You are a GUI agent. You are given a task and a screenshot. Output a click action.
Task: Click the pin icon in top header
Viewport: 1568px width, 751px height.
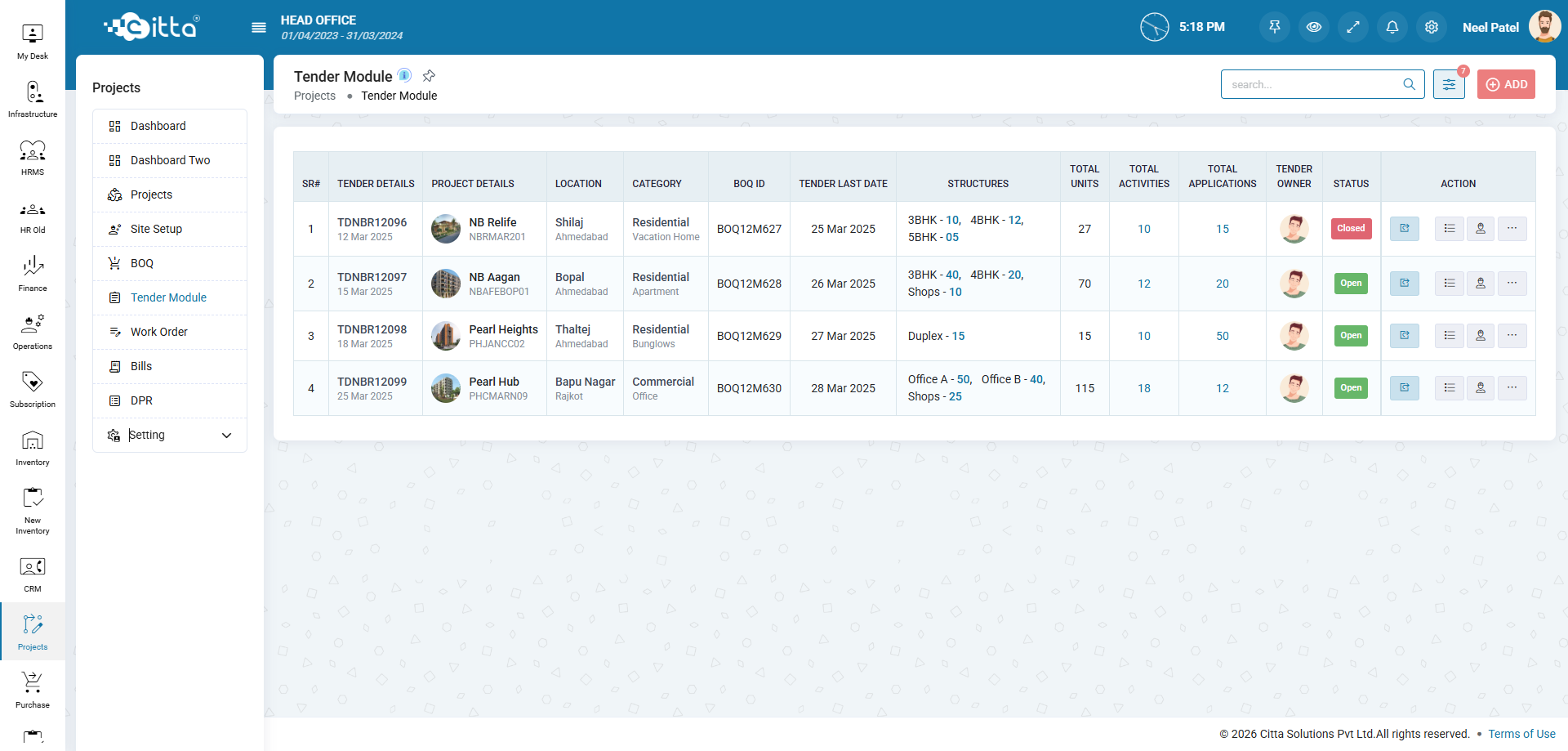tap(1274, 27)
